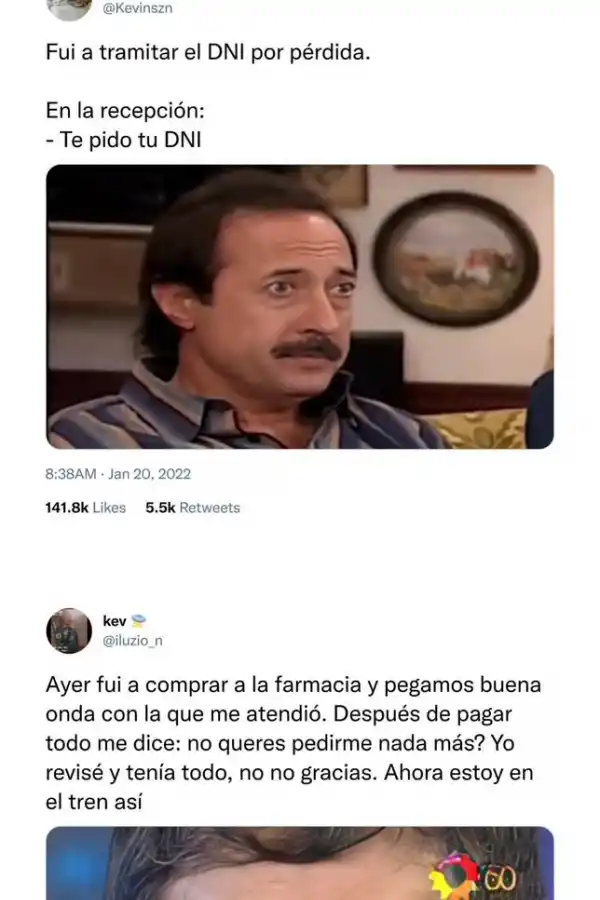Open the partially visible Kevinszn avatar
600x900 pixels.
(x=69, y=10)
